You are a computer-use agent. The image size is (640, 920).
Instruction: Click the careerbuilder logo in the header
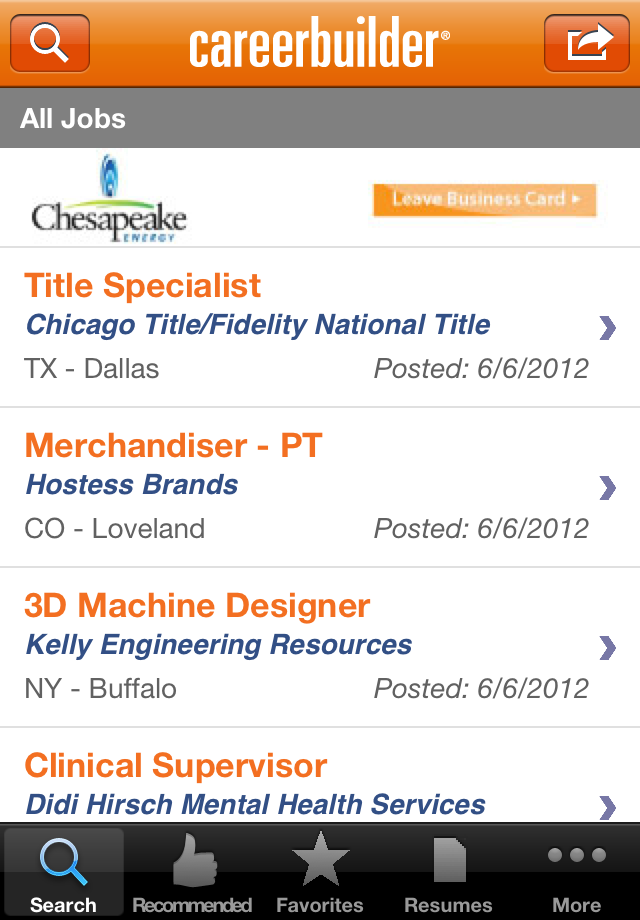pos(320,43)
